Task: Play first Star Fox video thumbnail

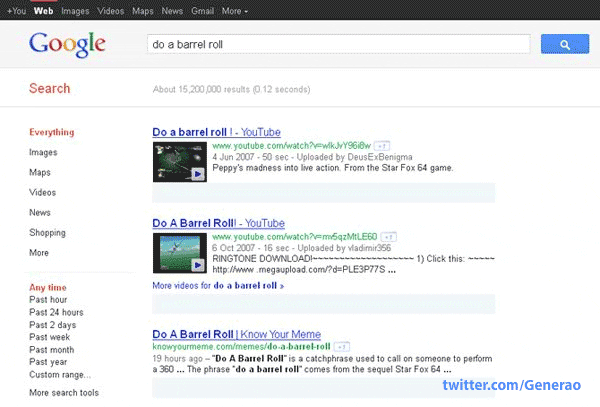Action: (x=180, y=162)
